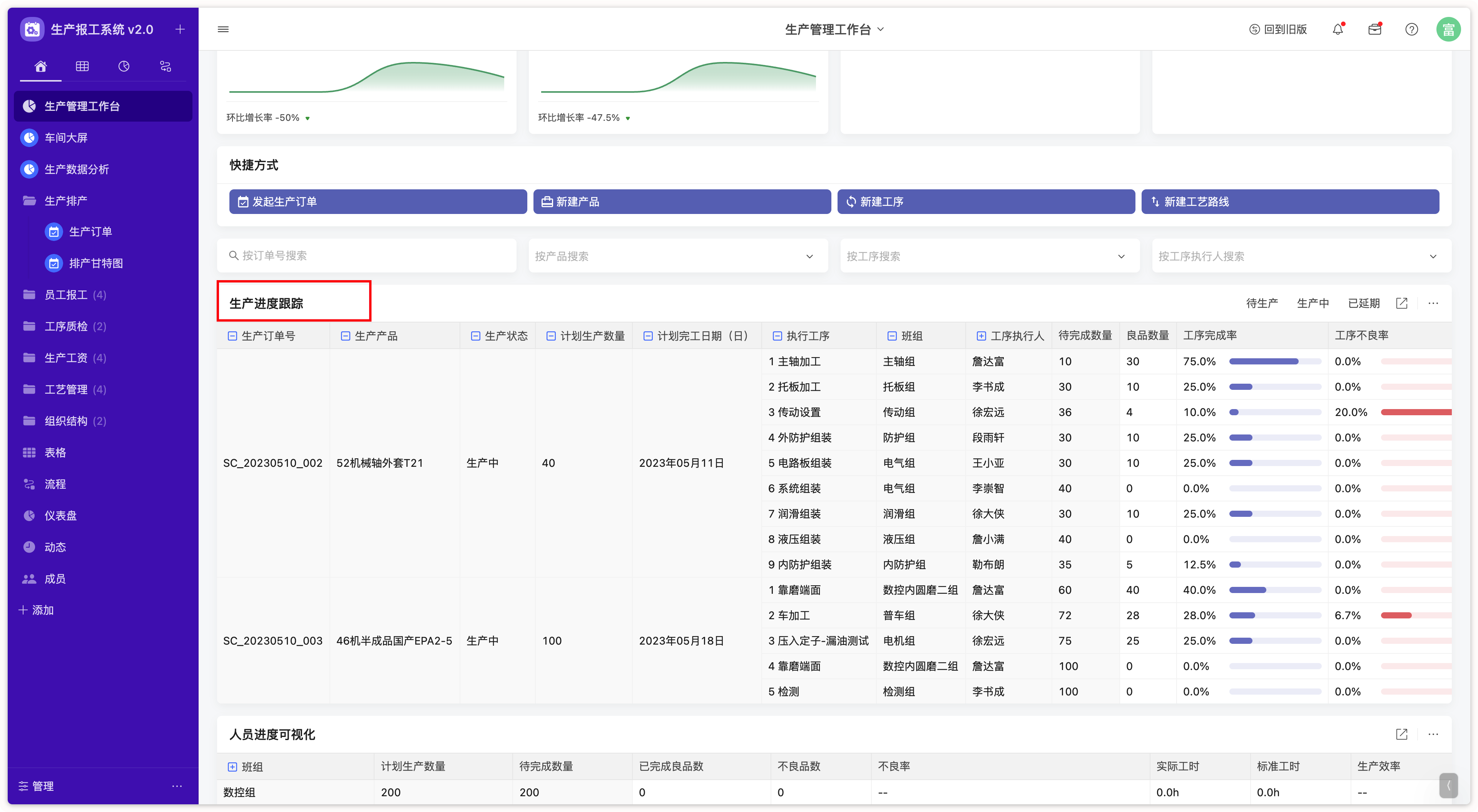The width and height of the screenshot is (1478, 812).
Task: Filter by 生产中 tab
Action: (1313, 303)
